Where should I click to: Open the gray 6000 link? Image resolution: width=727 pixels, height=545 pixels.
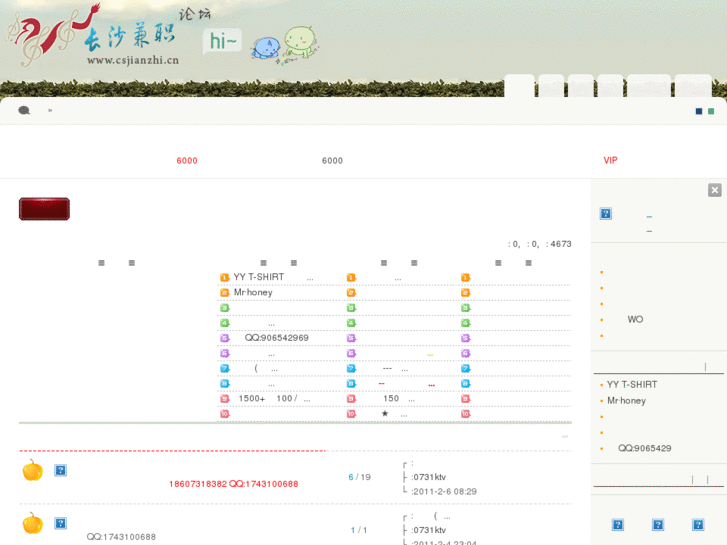332,160
